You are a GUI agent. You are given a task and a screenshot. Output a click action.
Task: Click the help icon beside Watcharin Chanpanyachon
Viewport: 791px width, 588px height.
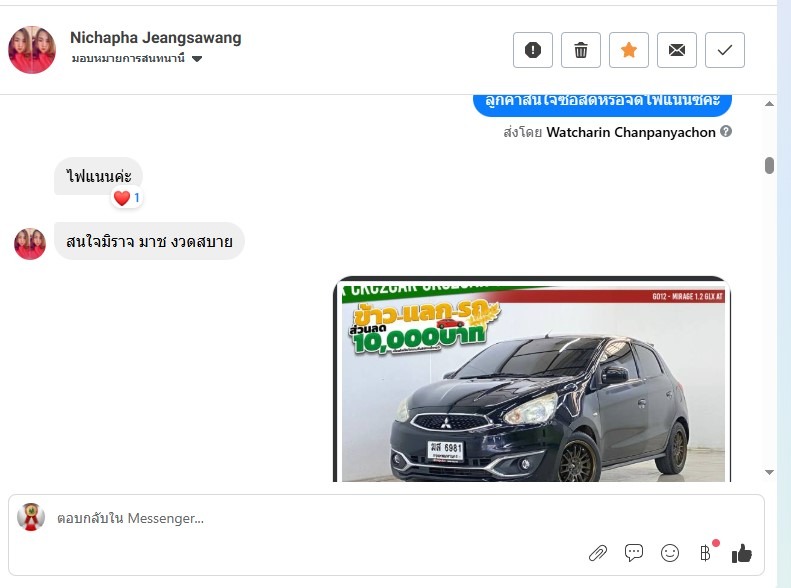(x=726, y=132)
